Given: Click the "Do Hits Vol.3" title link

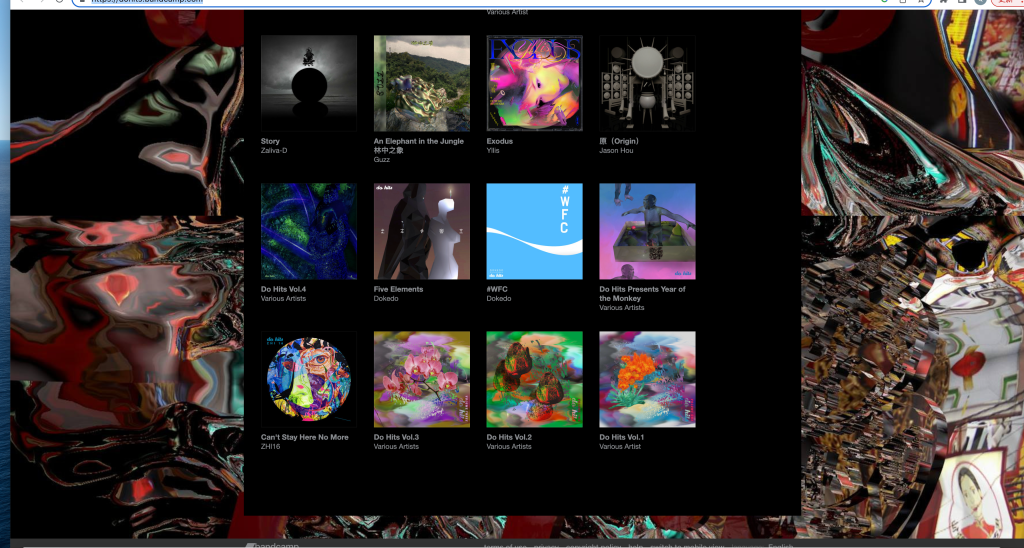Looking at the screenshot, I should (x=396, y=438).
